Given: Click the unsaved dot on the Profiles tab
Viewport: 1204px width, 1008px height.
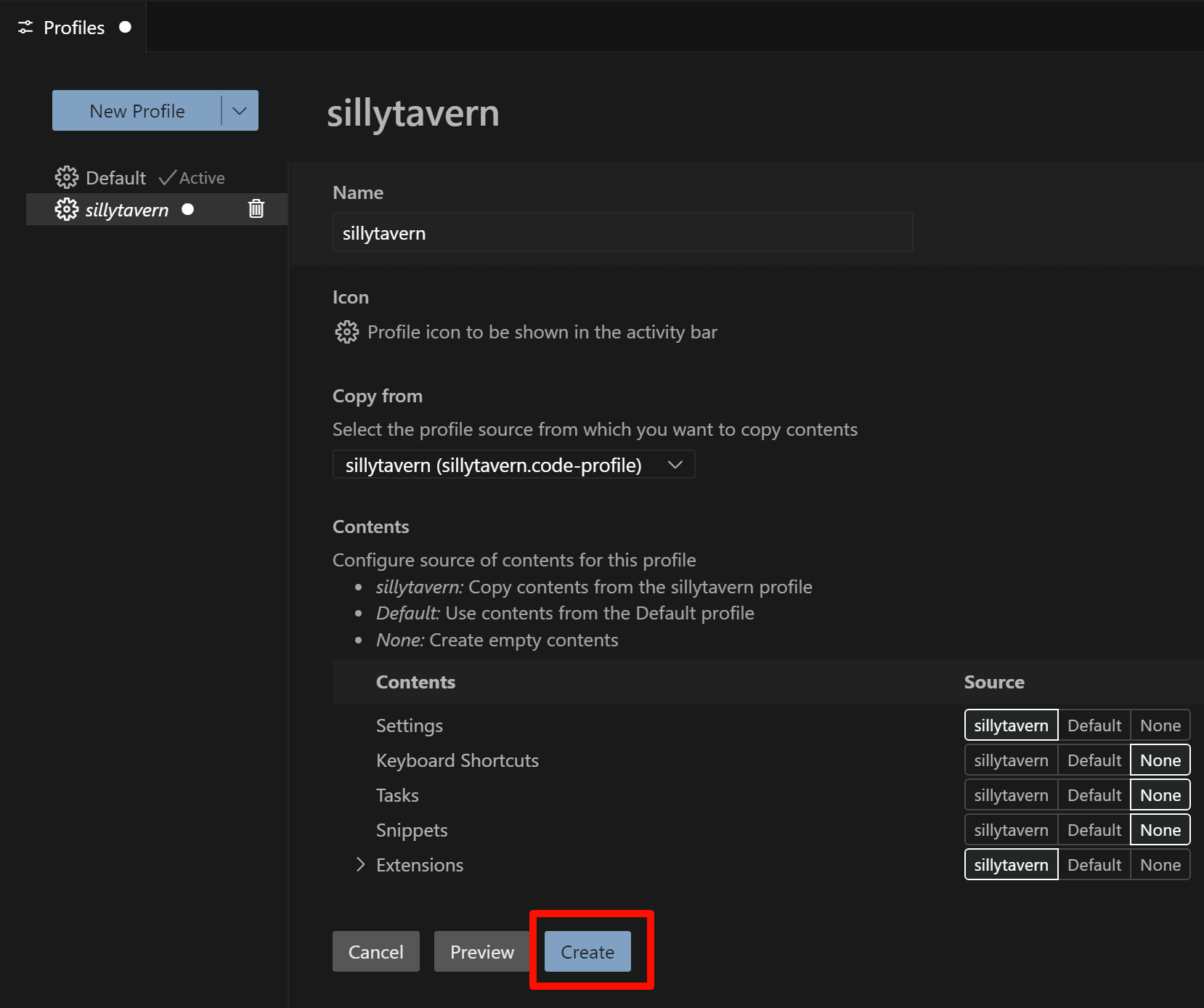Looking at the screenshot, I should coord(125,27).
